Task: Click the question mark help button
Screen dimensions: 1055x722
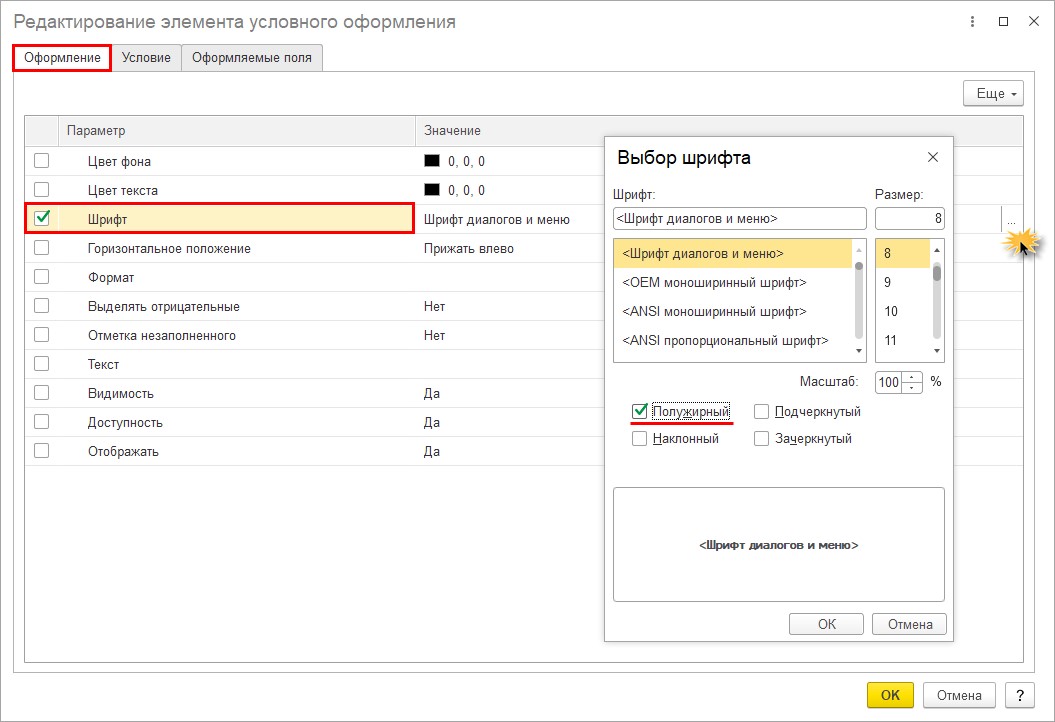Action: pos(1018,695)
